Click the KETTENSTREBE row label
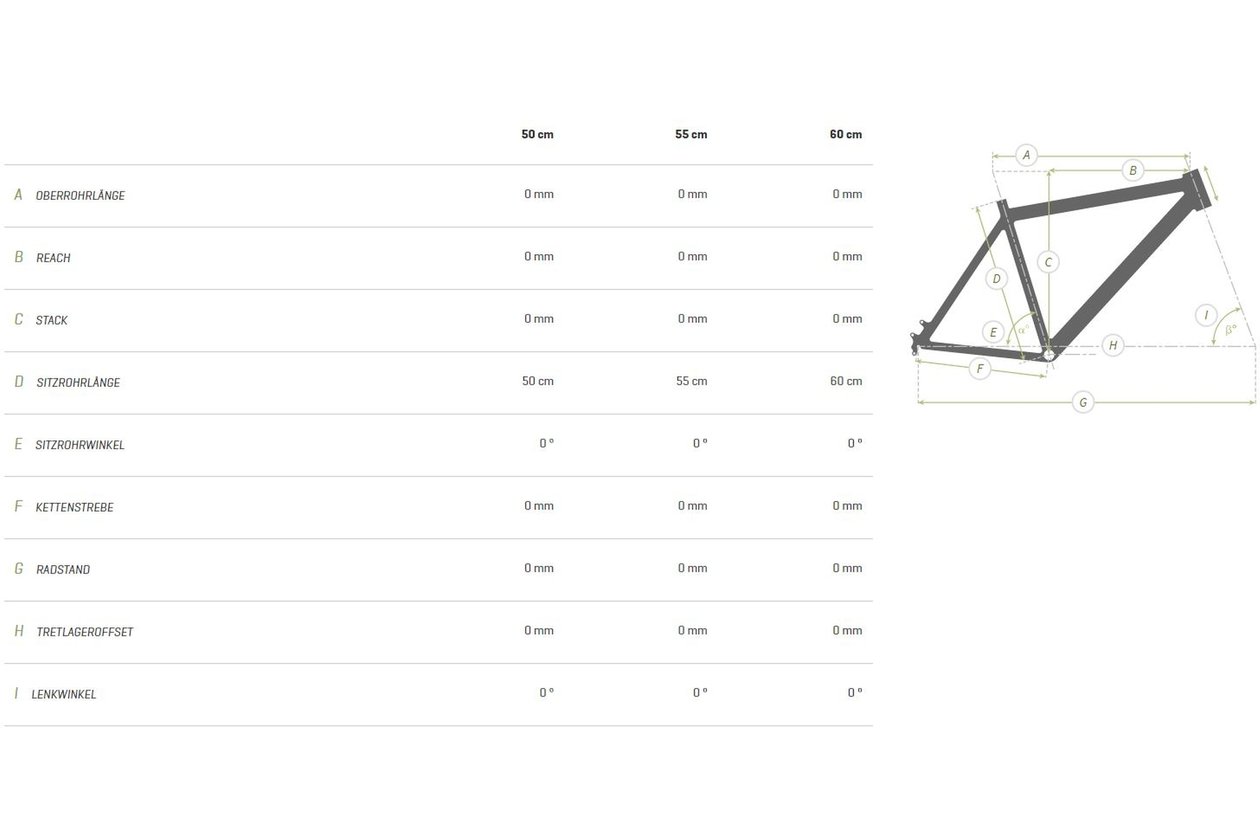This screenshot has width=1260, height=840. click(x=75, y=507)
